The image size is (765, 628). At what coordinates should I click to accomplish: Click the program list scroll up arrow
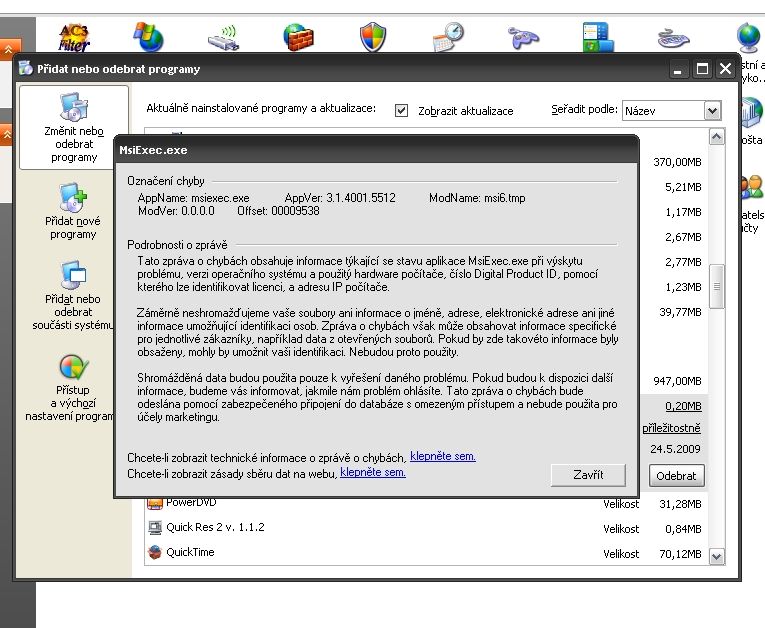(x=716, y=137)
